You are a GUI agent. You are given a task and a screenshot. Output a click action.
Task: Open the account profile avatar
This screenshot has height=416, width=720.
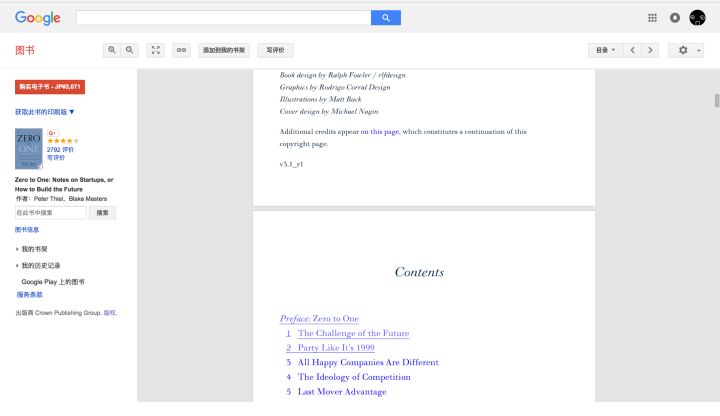point(697,18)
